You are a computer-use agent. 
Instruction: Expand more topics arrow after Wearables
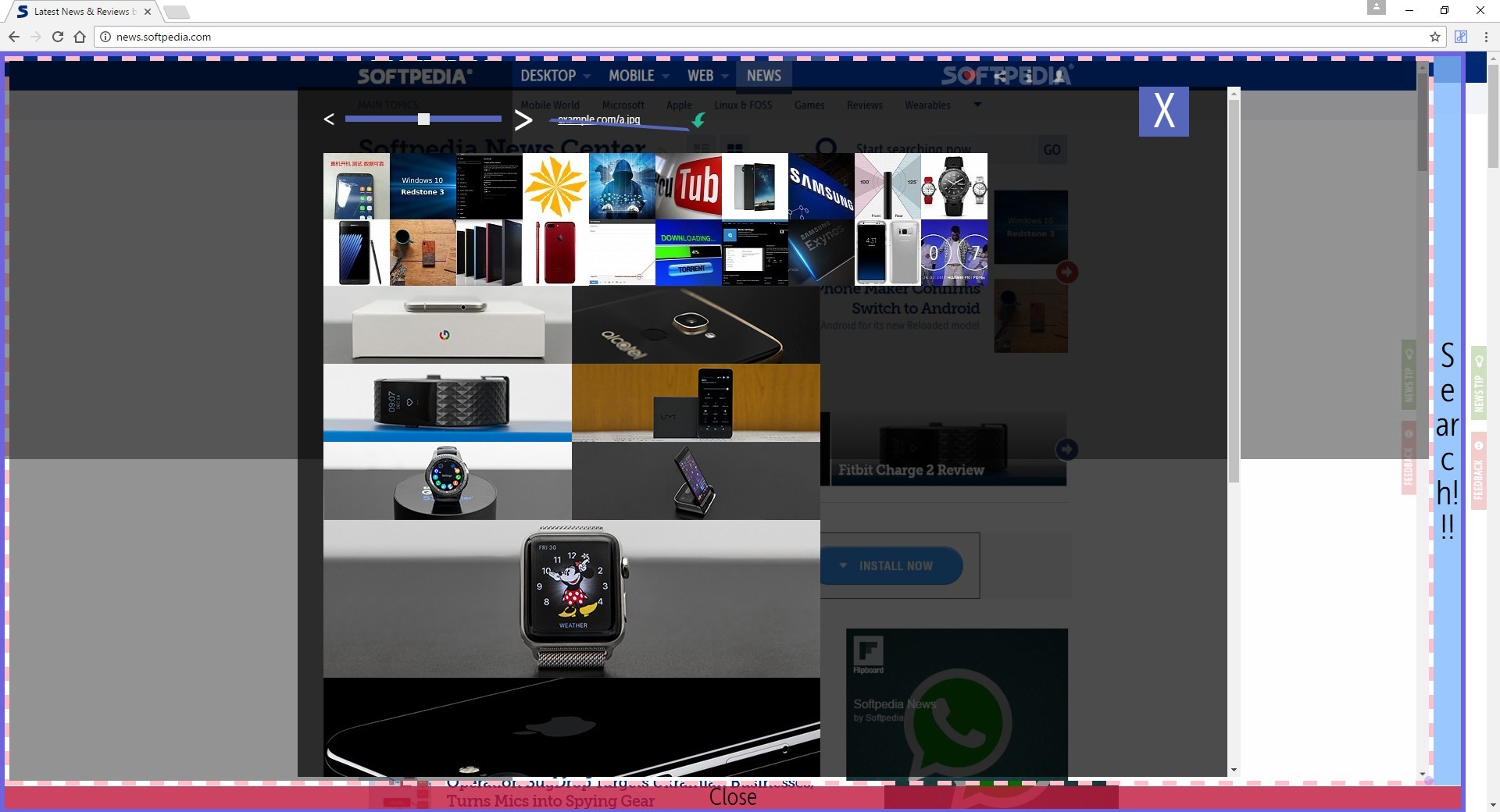coord(977,105)
